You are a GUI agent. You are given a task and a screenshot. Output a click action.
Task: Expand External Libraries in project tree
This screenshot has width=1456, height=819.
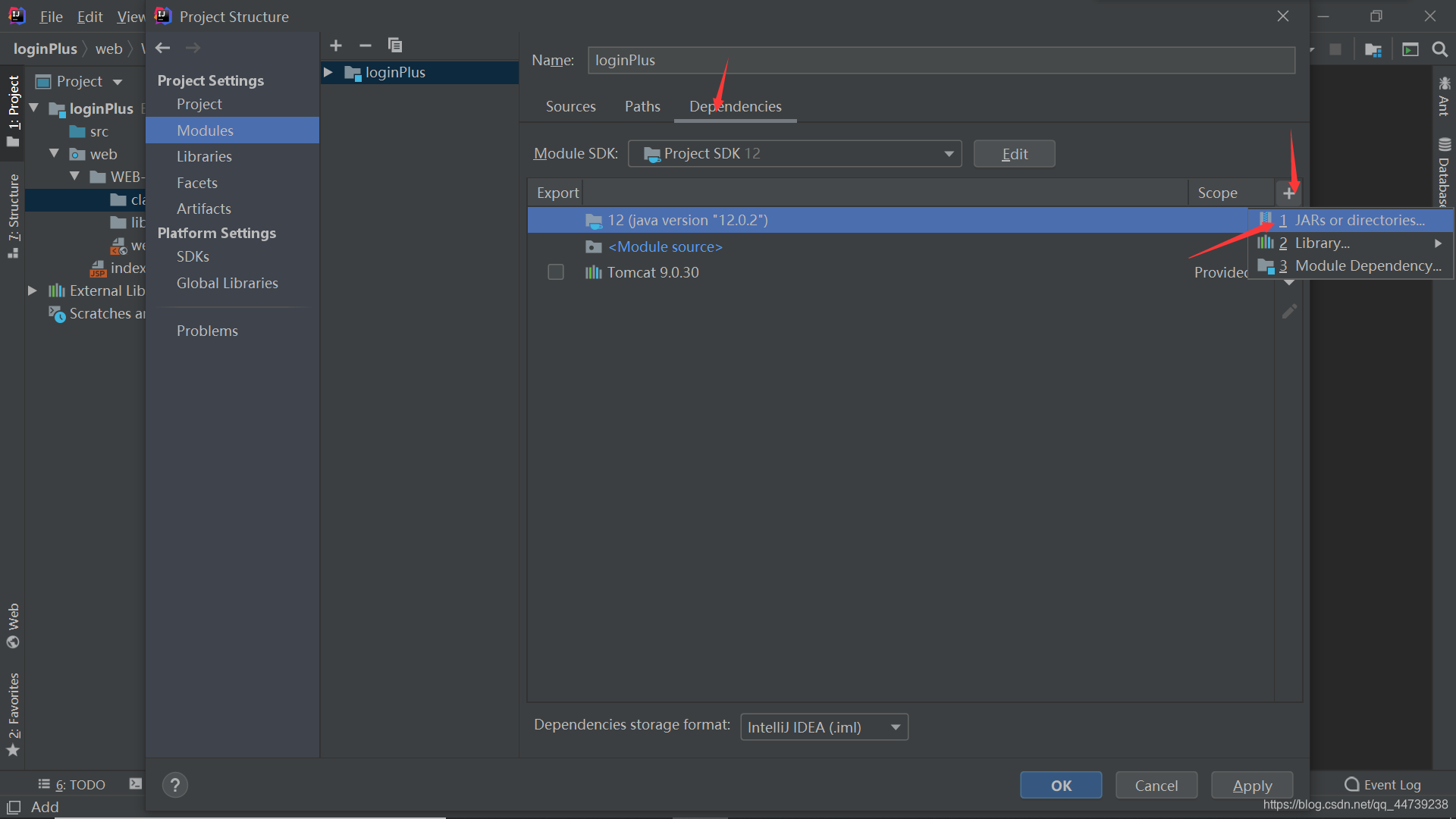[x=33, y=290]
